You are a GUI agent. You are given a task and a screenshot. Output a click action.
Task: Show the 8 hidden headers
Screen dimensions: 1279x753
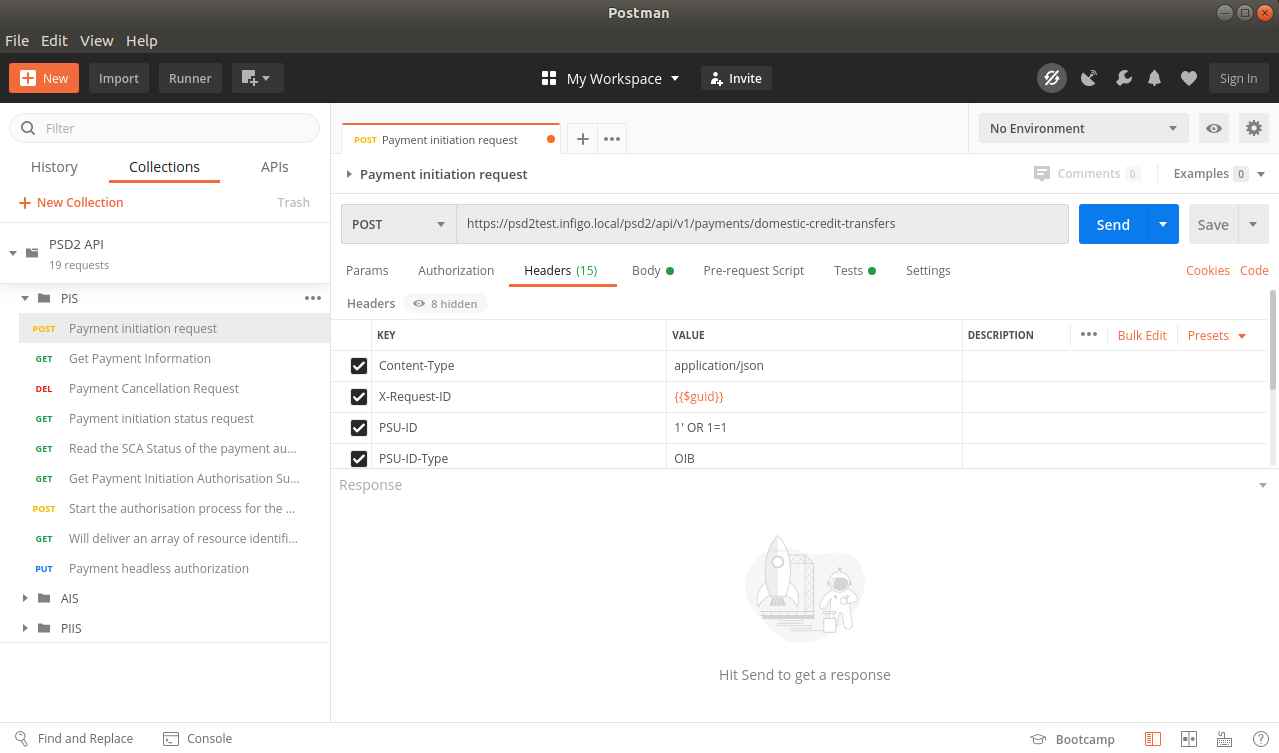coord(445,303)
